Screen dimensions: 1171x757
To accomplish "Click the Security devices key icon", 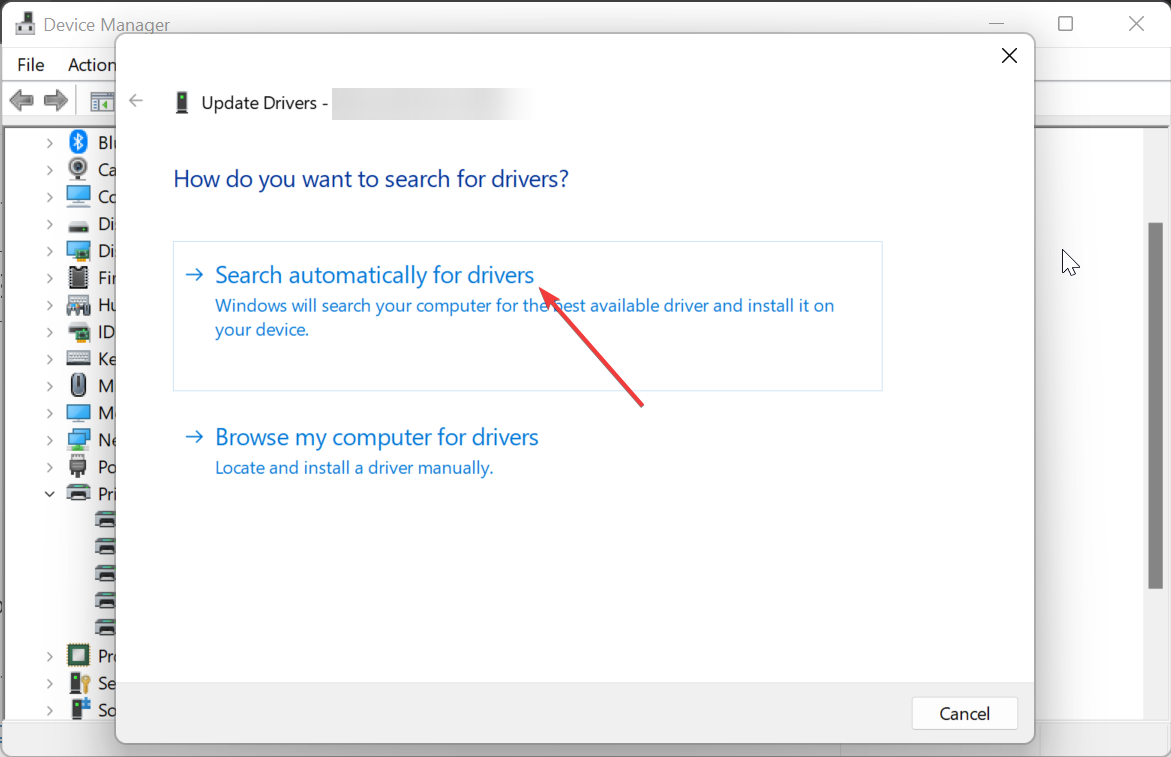I will point(80,682).
